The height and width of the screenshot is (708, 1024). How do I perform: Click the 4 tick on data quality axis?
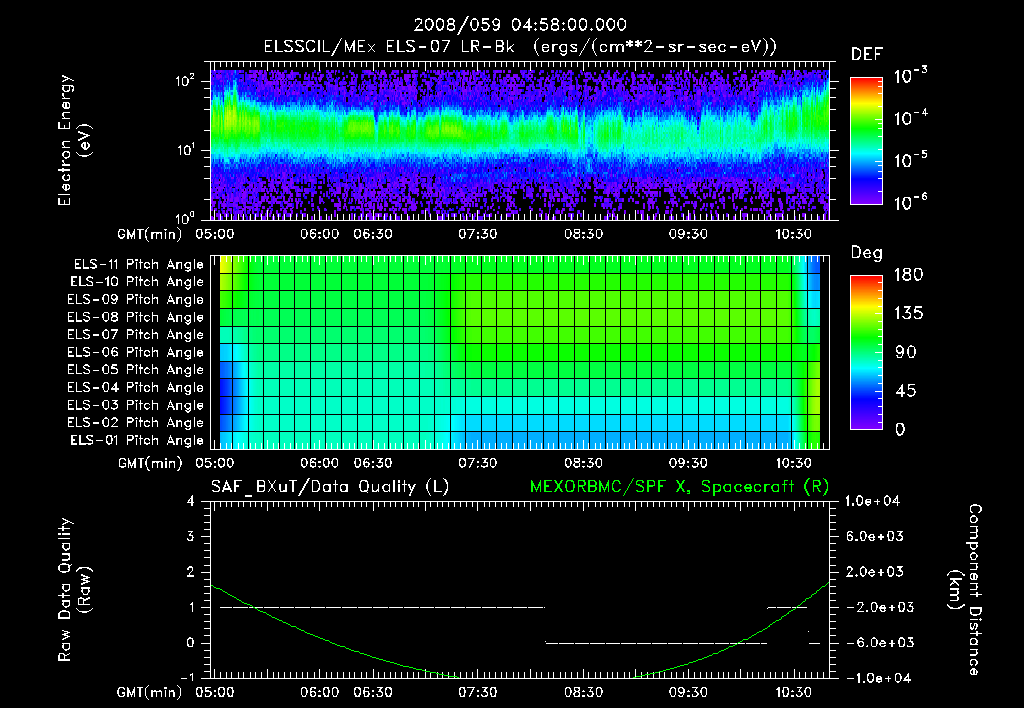coord(190,501)
